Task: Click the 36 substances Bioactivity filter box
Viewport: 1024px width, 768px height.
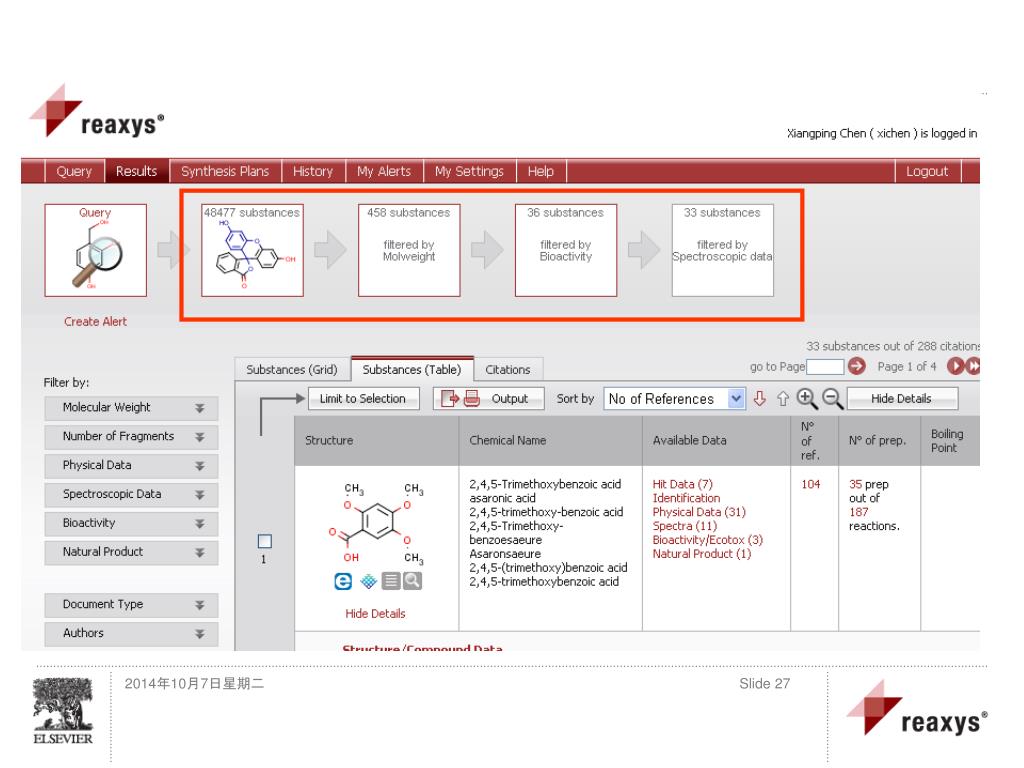Action: [566, 250]
